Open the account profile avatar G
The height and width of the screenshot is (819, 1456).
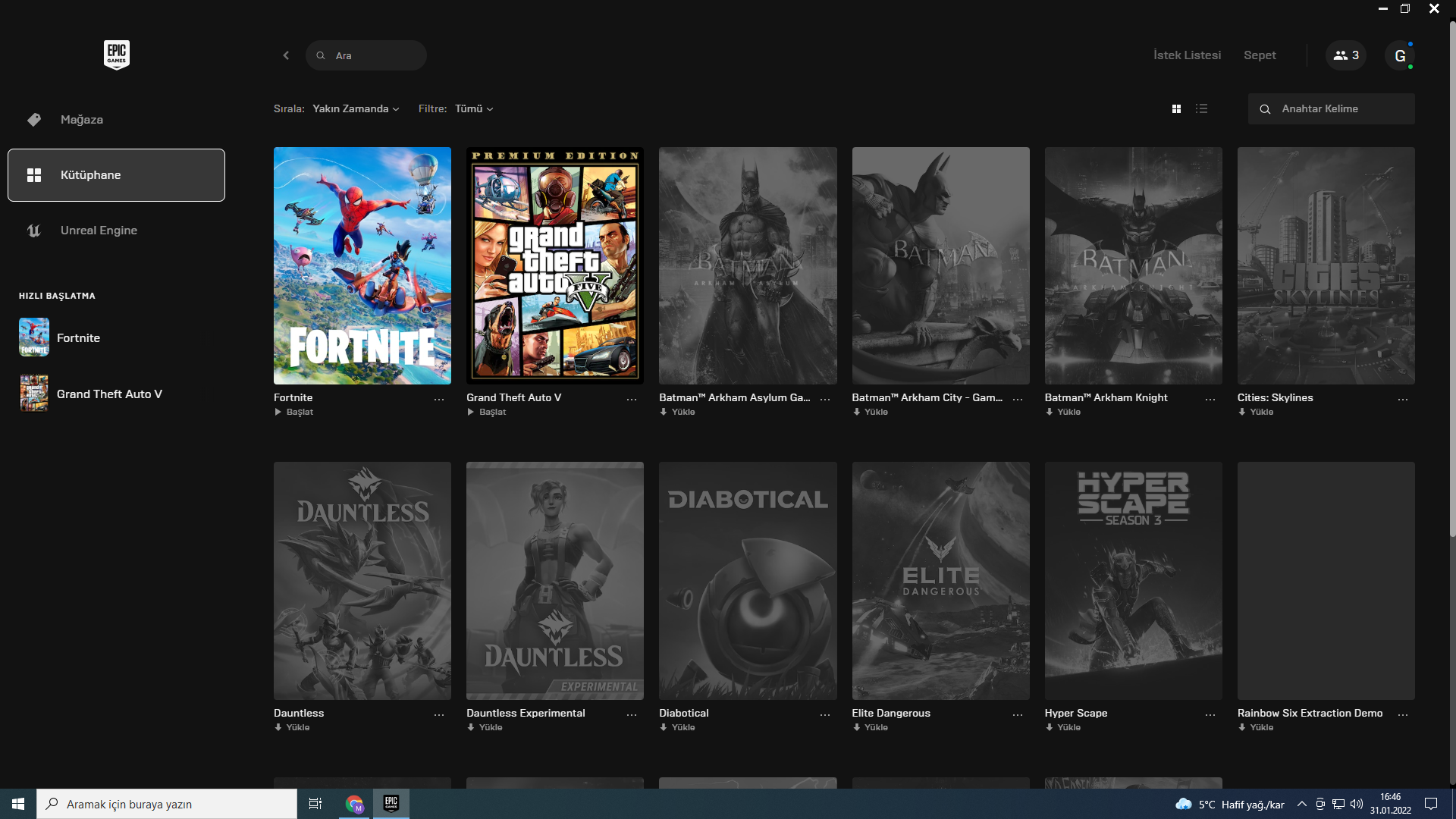[1400, 55]
